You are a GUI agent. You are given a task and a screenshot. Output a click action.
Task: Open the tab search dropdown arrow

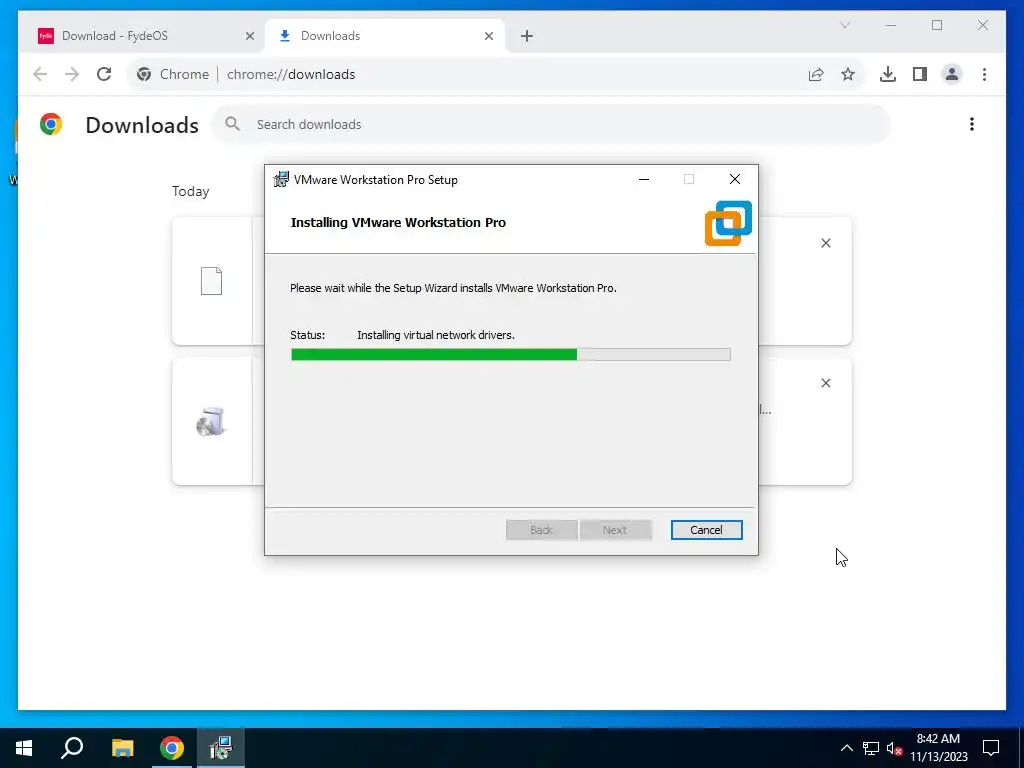pos(844,25)
